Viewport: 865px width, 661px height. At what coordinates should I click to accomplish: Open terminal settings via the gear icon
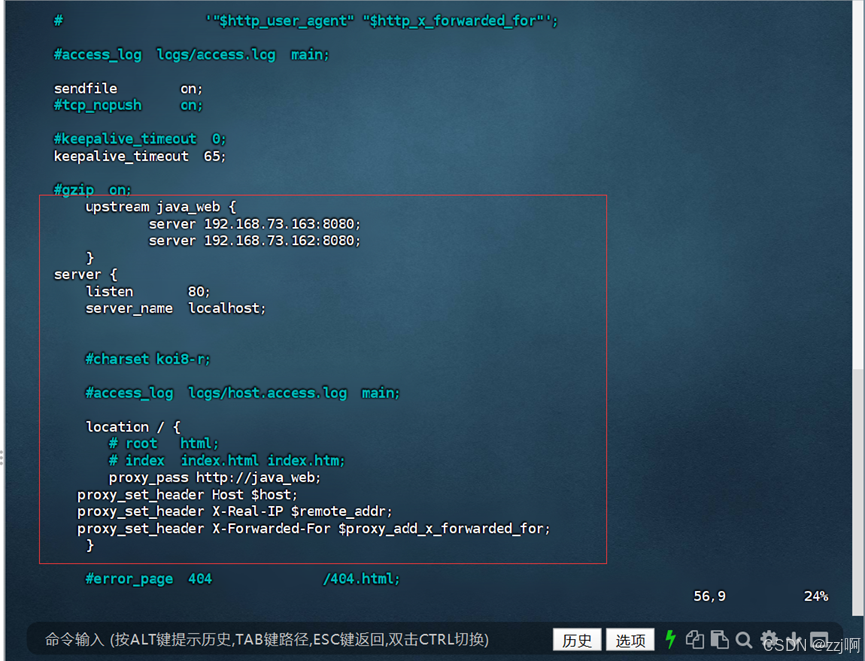(769, 639)
